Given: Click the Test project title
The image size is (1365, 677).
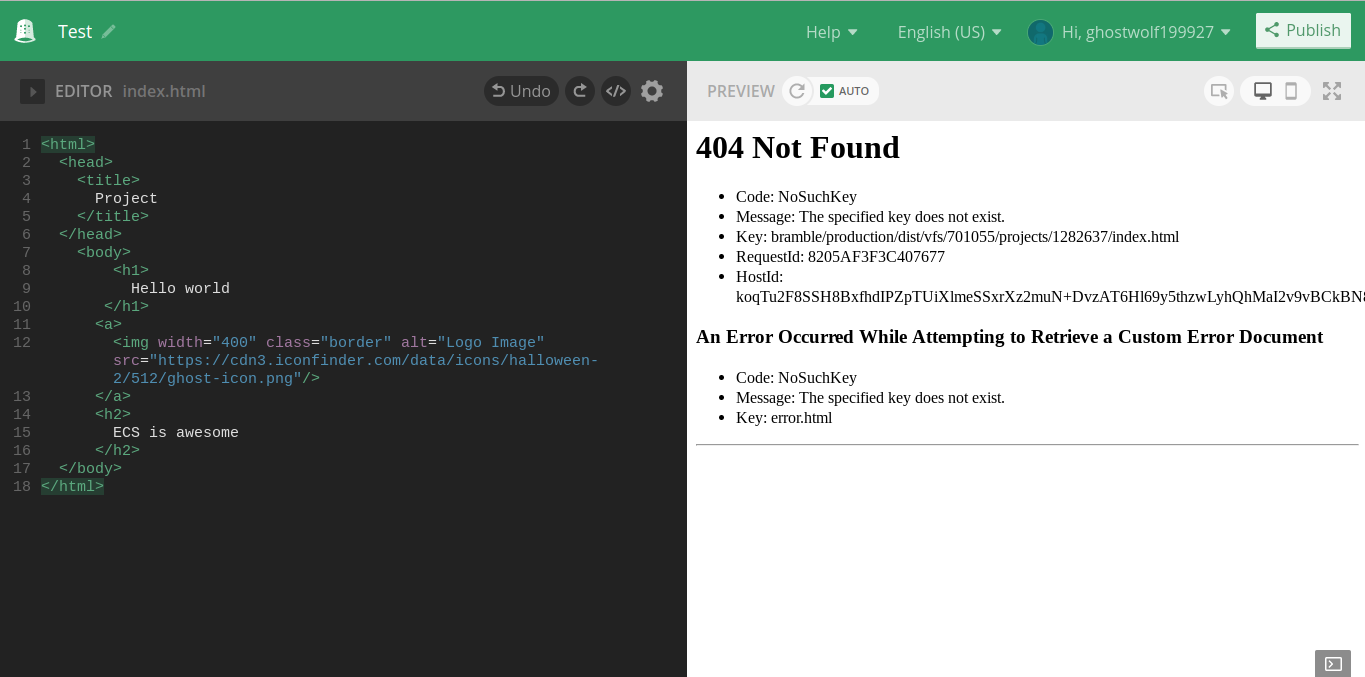Looking at the screenshot, I should tap(75, 32).
